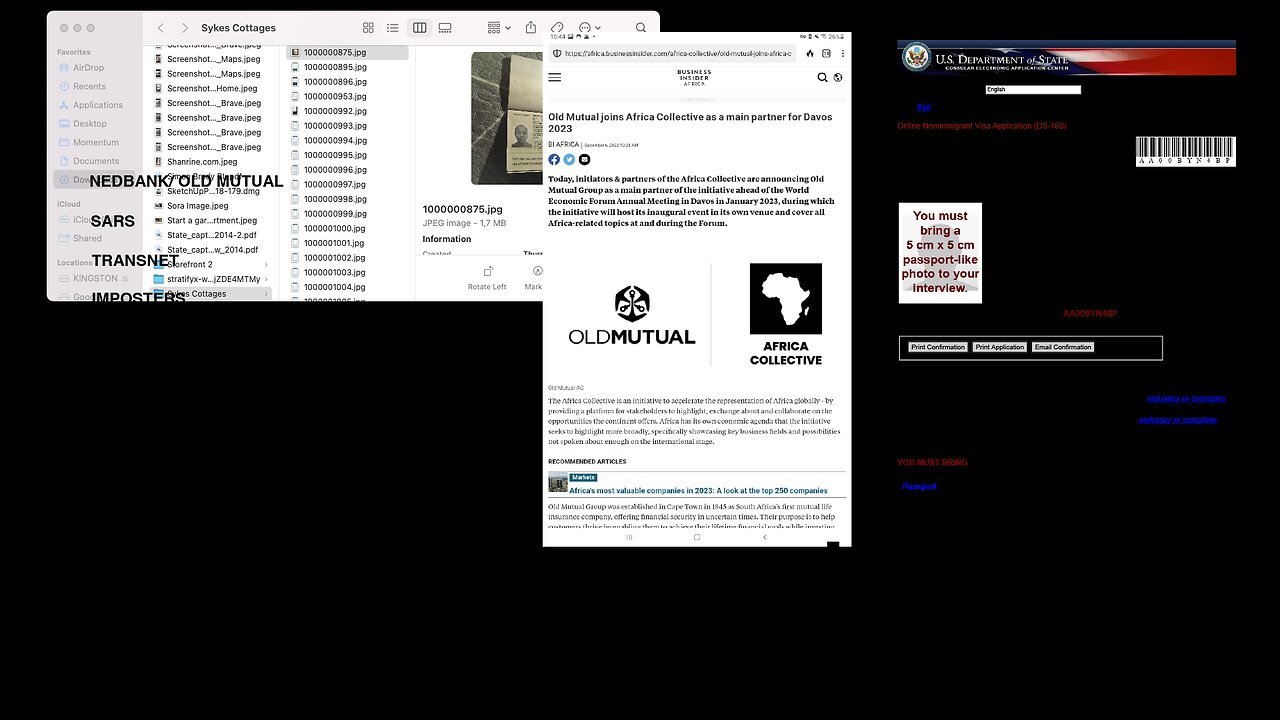Click the Business Insider Africa logo

click(x=694, y=77)
